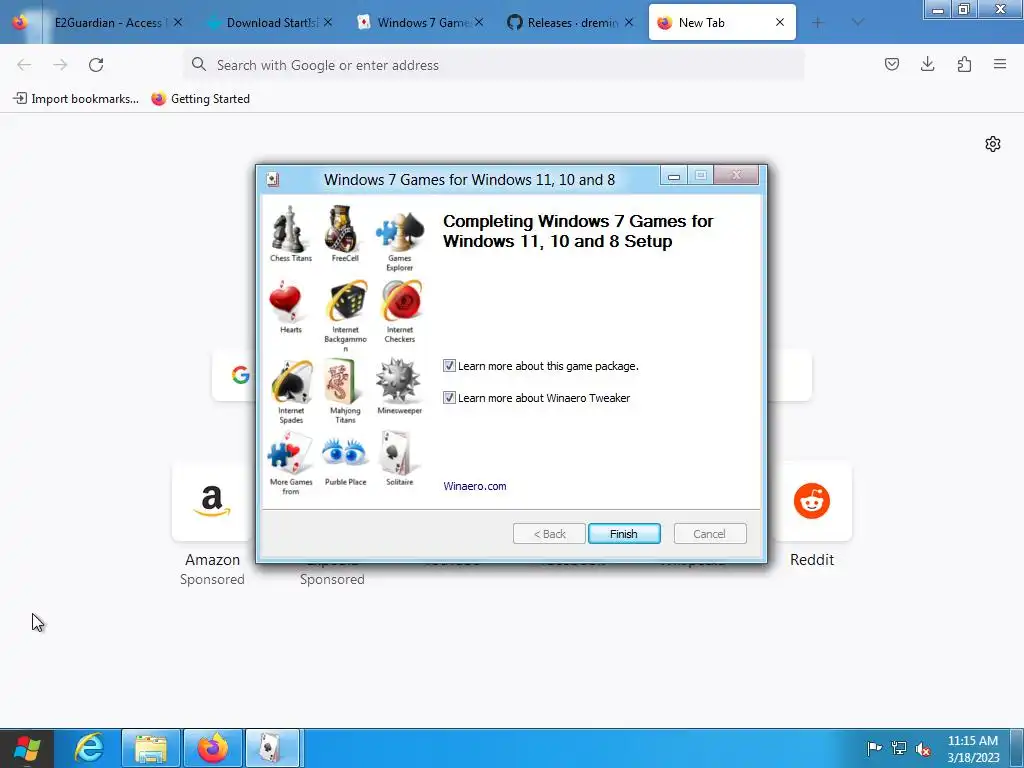The image size is (1024, 768).
Task: Open Firefox Downloads panel
Action: 927,64
